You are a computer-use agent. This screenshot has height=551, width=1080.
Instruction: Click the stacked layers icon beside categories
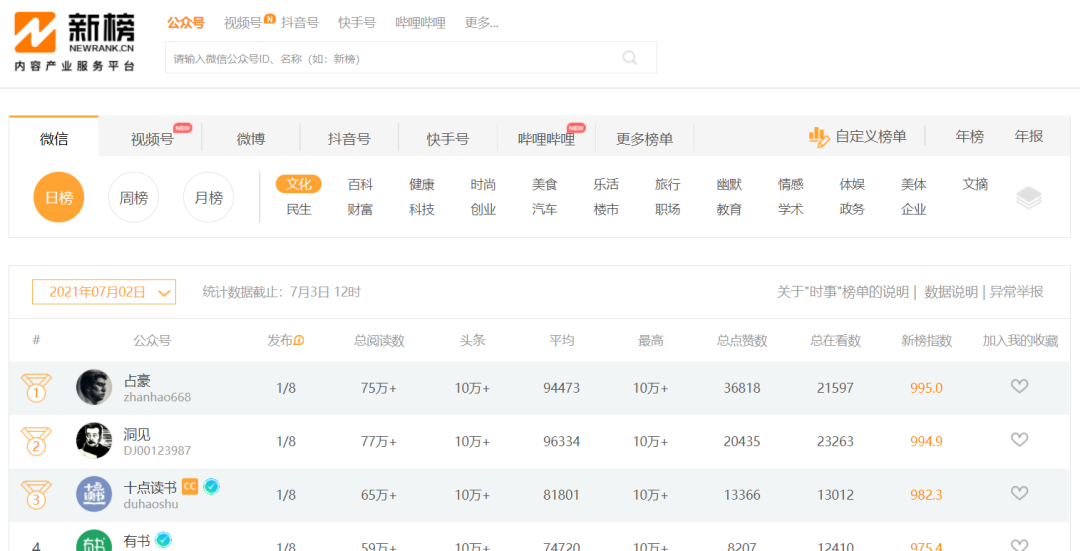tap(1028, 198)
